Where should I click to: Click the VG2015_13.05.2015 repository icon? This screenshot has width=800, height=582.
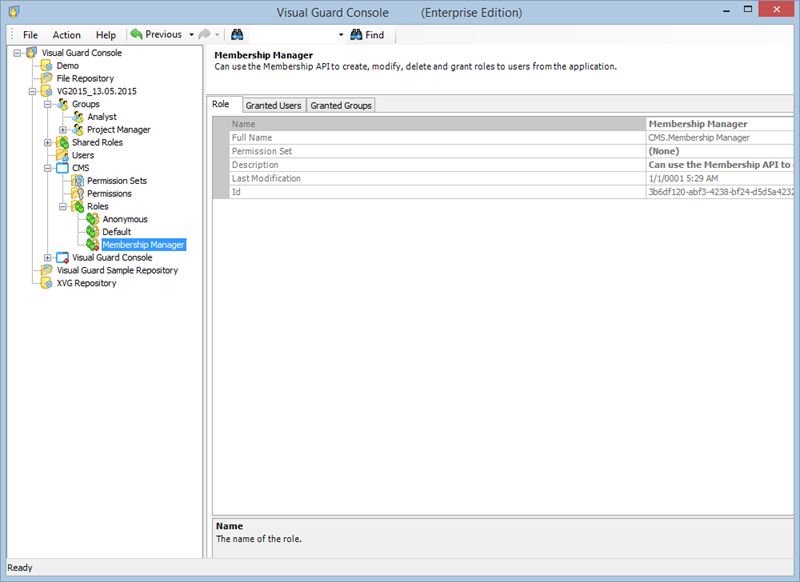(46, 91)
